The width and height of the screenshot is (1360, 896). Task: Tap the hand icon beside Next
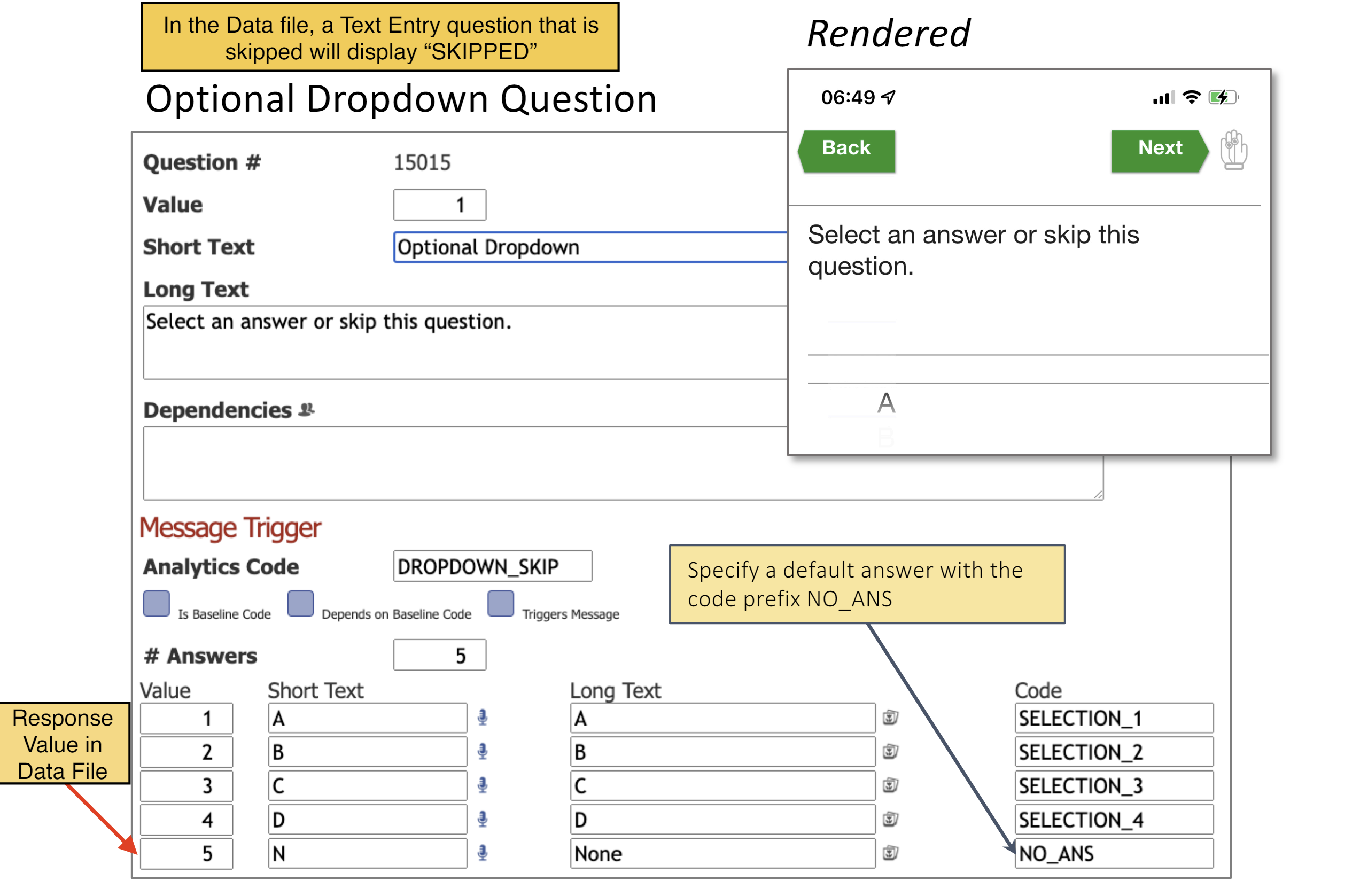[1233, 150]
